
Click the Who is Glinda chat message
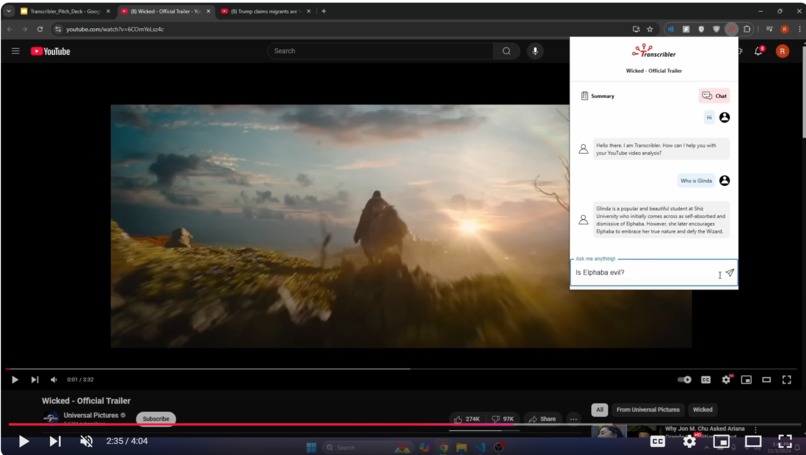tap(697, 181)
